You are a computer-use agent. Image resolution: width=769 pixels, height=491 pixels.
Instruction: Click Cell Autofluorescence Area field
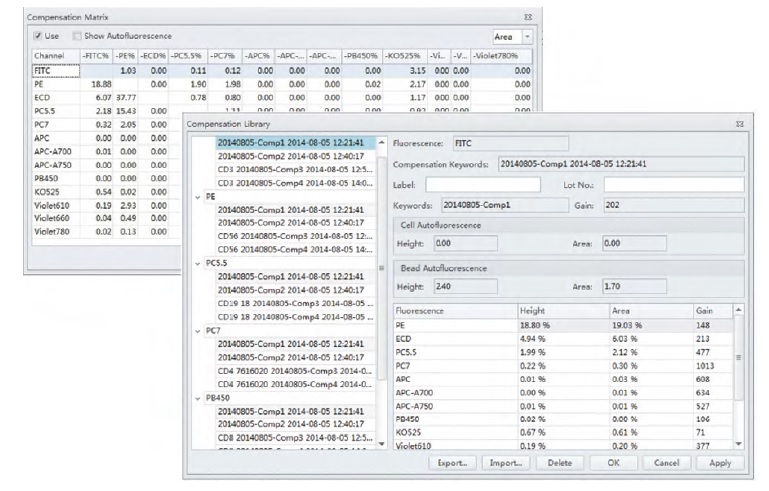(x=634, y=243)
